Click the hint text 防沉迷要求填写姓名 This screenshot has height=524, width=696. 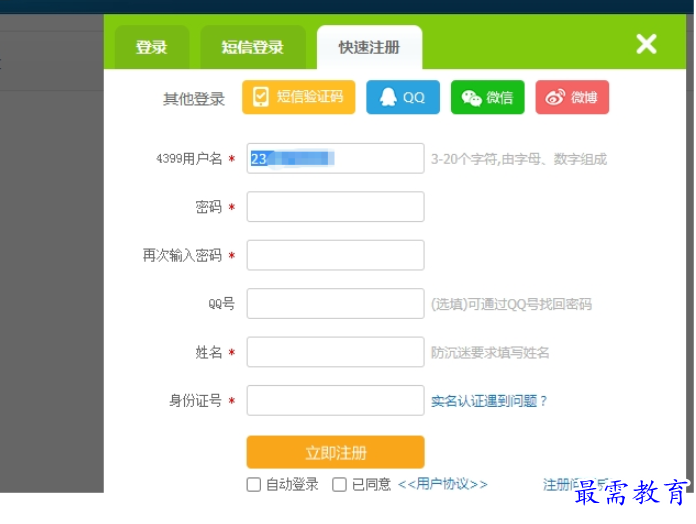[490, 353]
